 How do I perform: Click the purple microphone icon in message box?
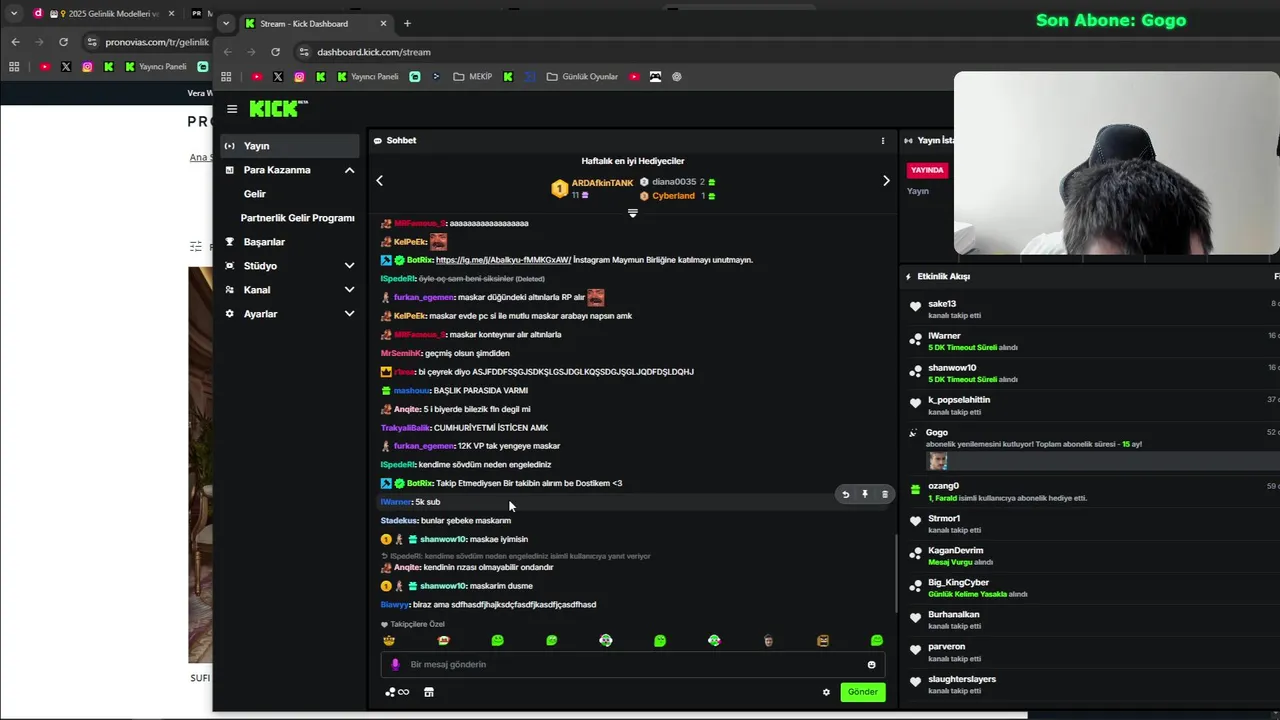(395, 664)
